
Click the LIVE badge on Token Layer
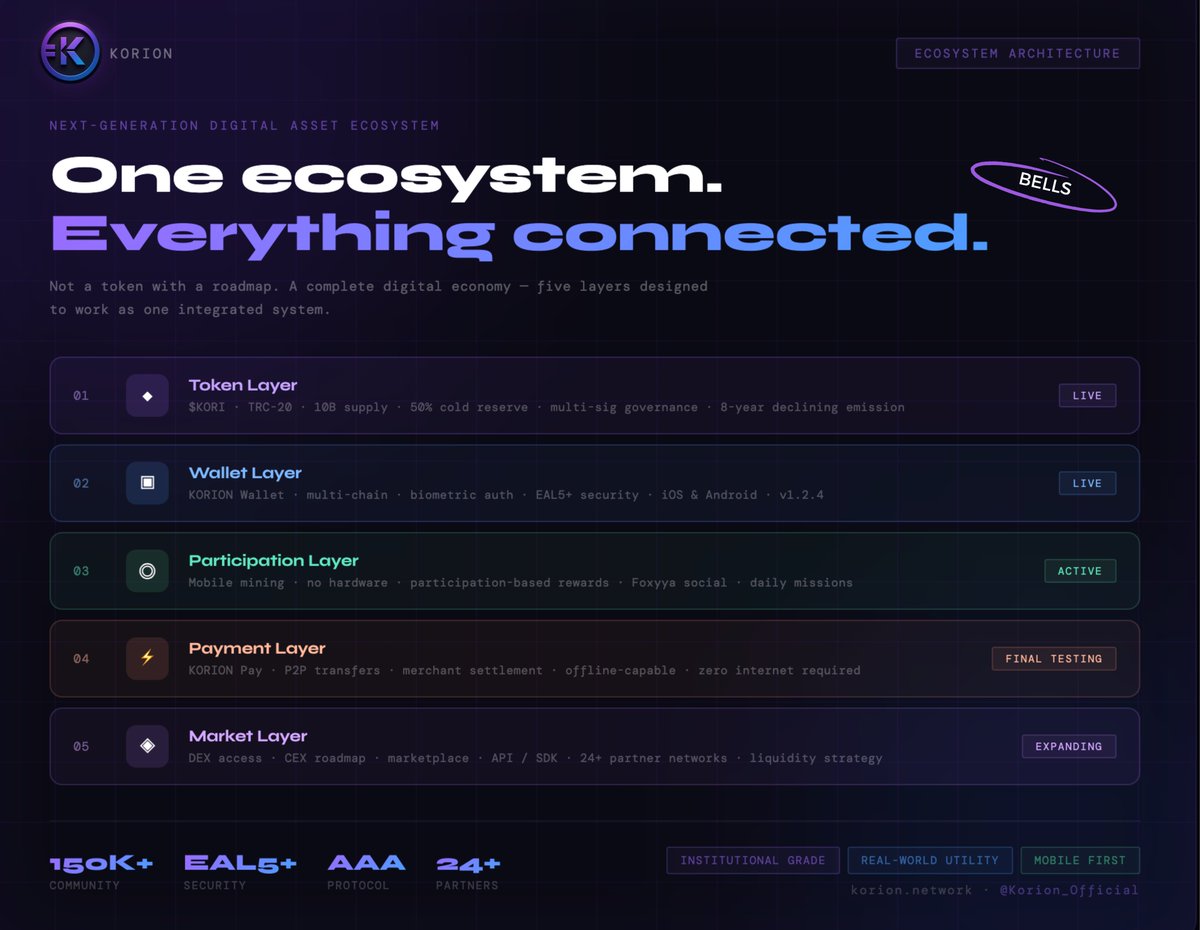coord(1087,395)
